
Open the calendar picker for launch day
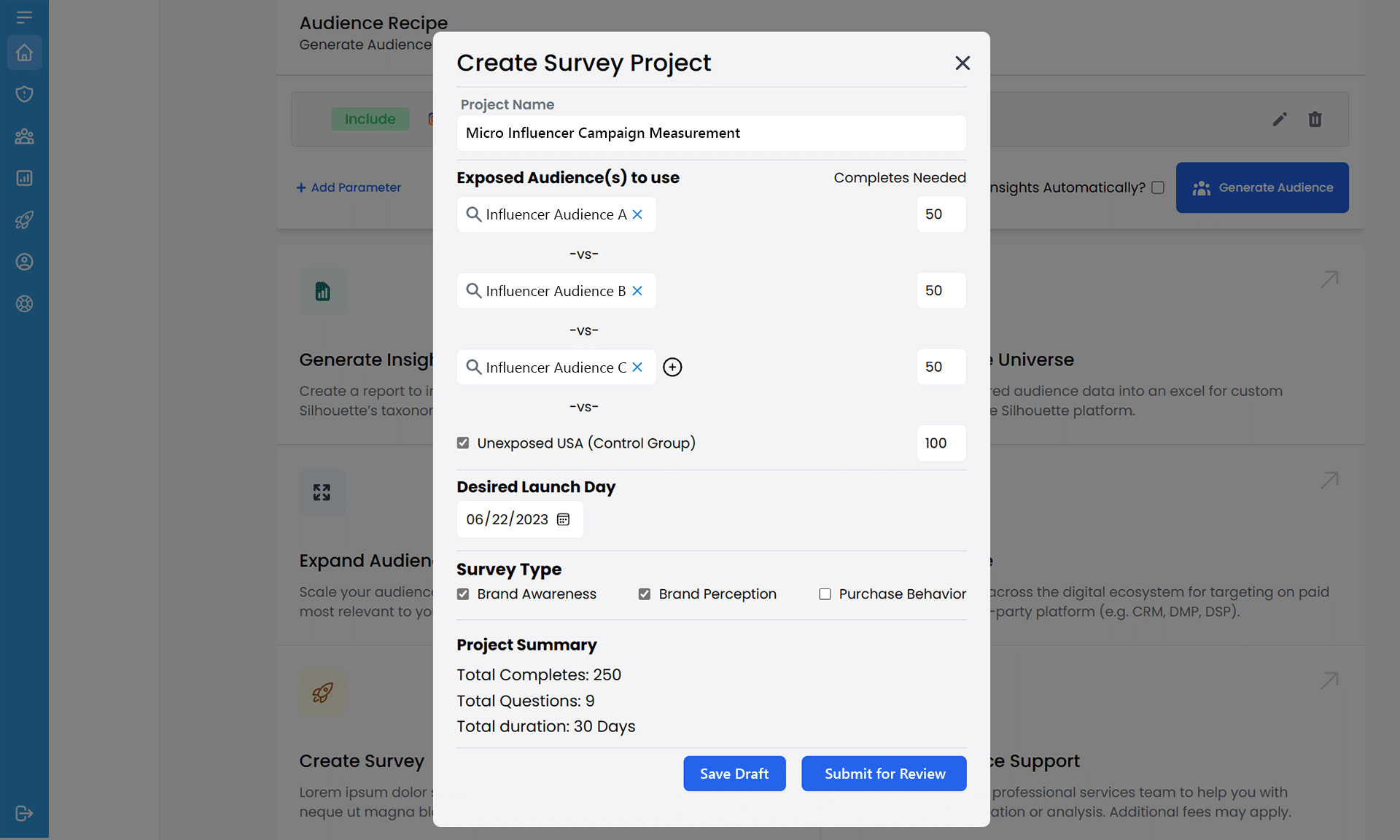pyautogui.click(x=563, y=519)
